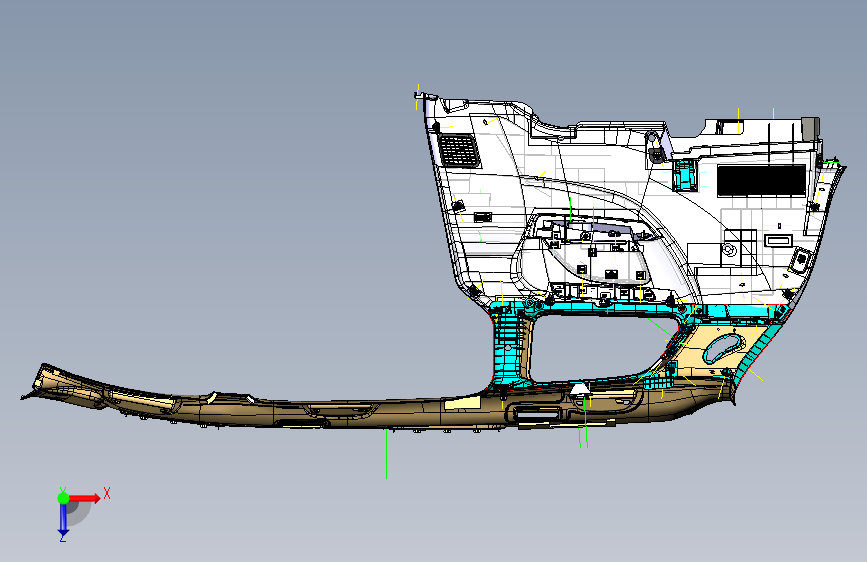867x562 pixels.
Task: Click the blue Z axis arrow on triad
Action: (63, 520)
